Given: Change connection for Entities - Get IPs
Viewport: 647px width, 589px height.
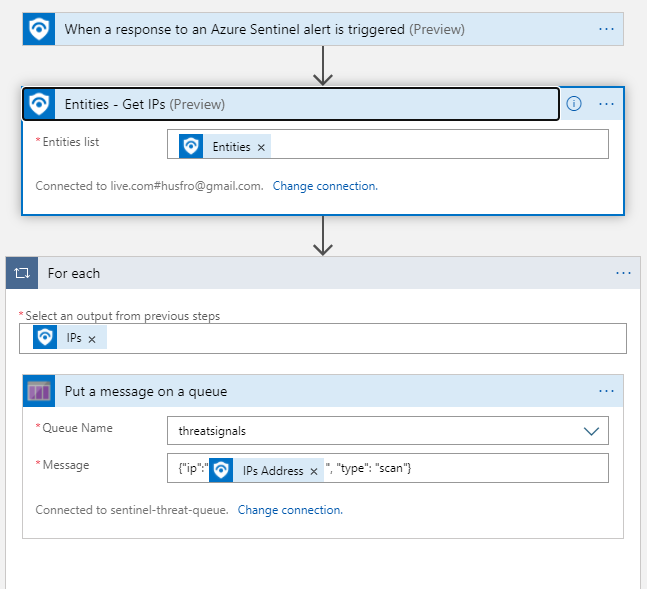Looking at the screenshot, I should (325, 186).
